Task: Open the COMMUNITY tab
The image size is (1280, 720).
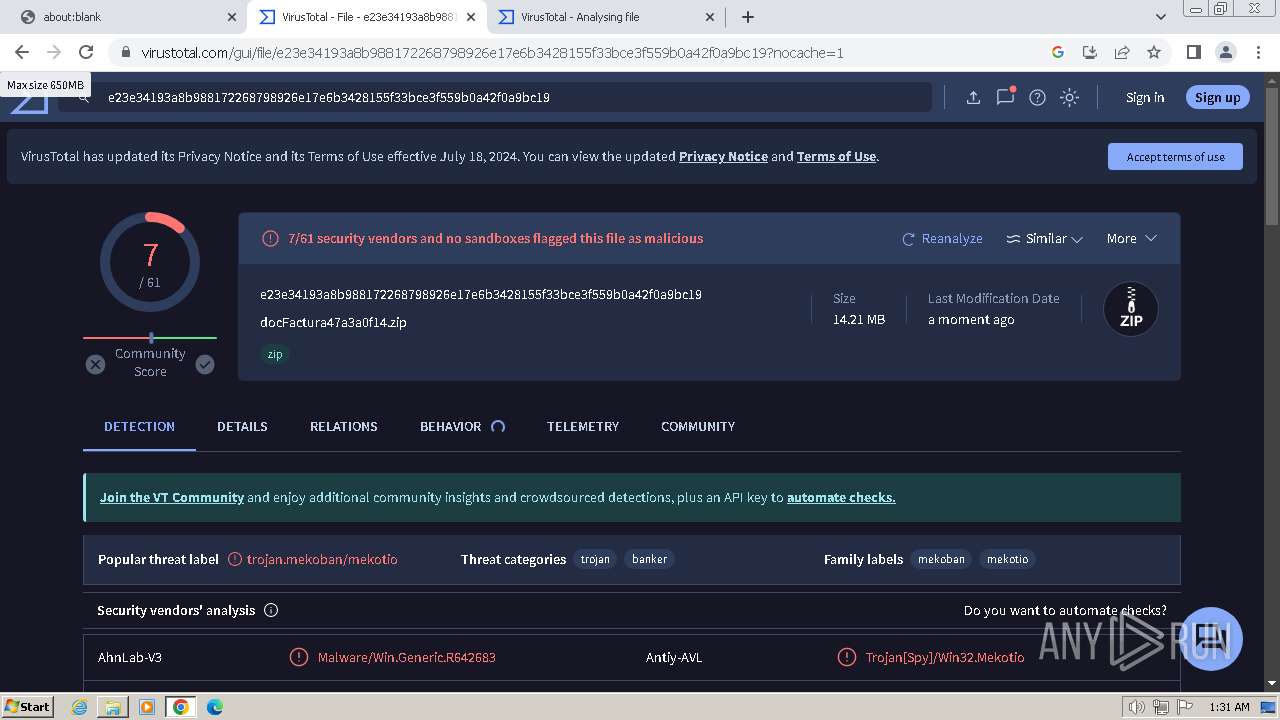Action: pyautogui.click(x=698, y=426)
